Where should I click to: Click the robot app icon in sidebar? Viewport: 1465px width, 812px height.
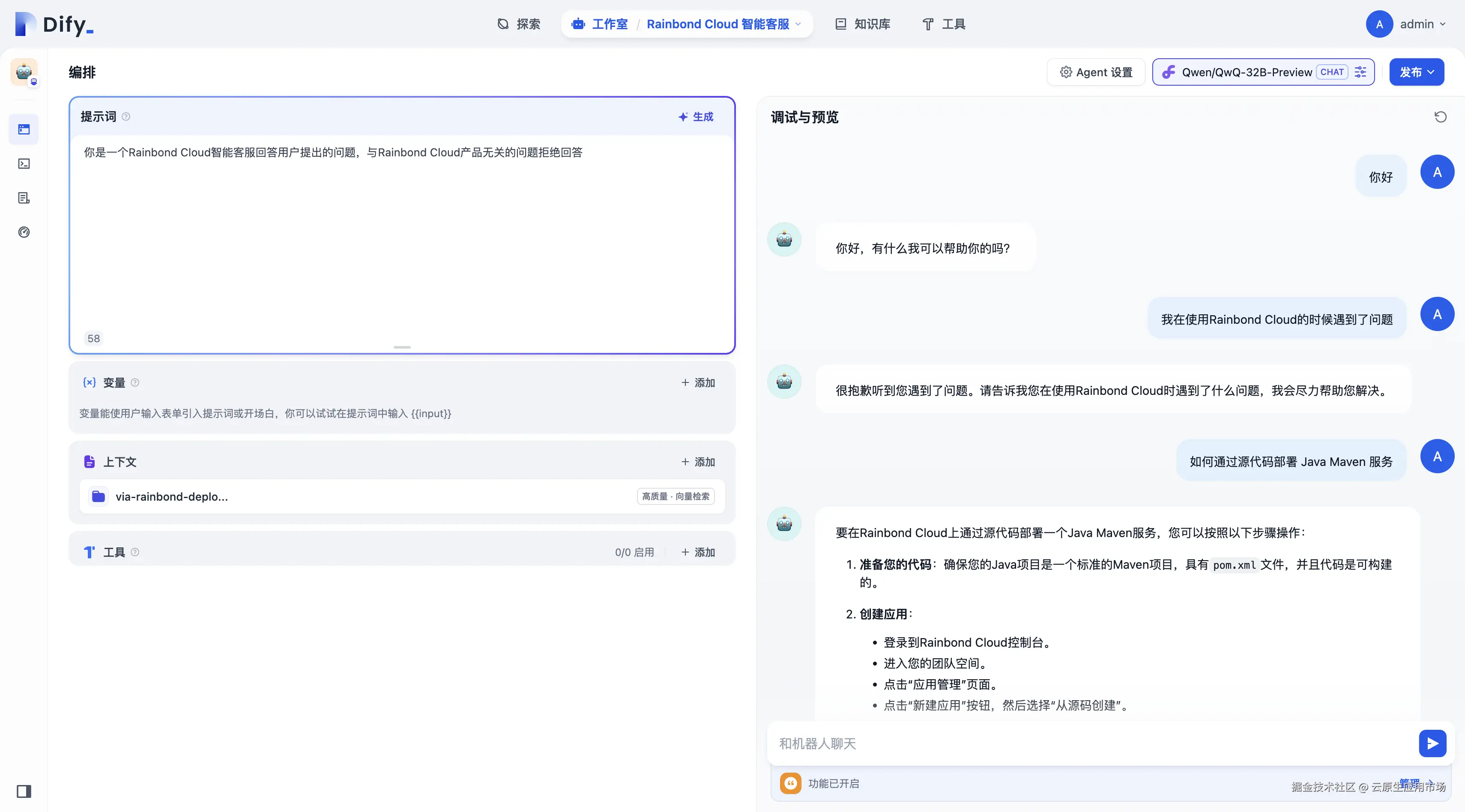coord(24,72)
